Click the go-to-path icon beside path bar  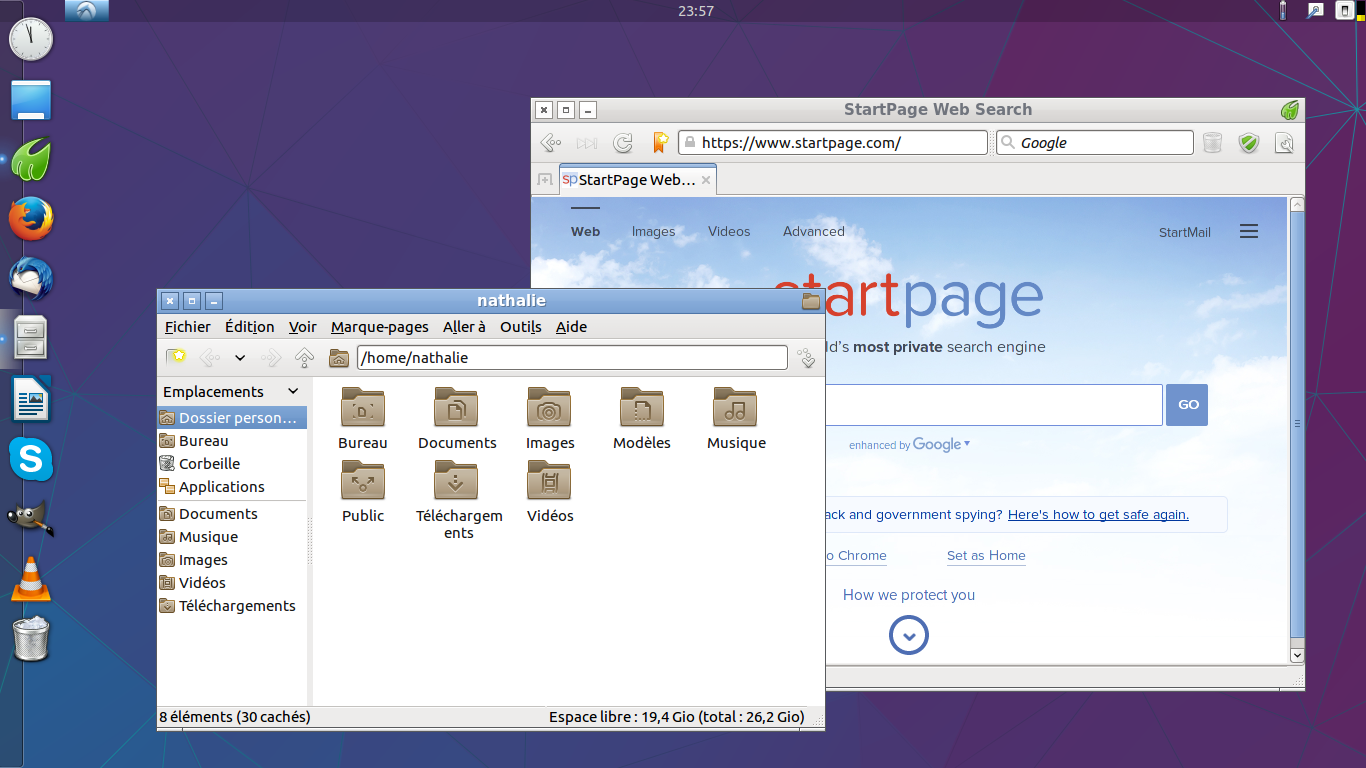click(806, 357)
